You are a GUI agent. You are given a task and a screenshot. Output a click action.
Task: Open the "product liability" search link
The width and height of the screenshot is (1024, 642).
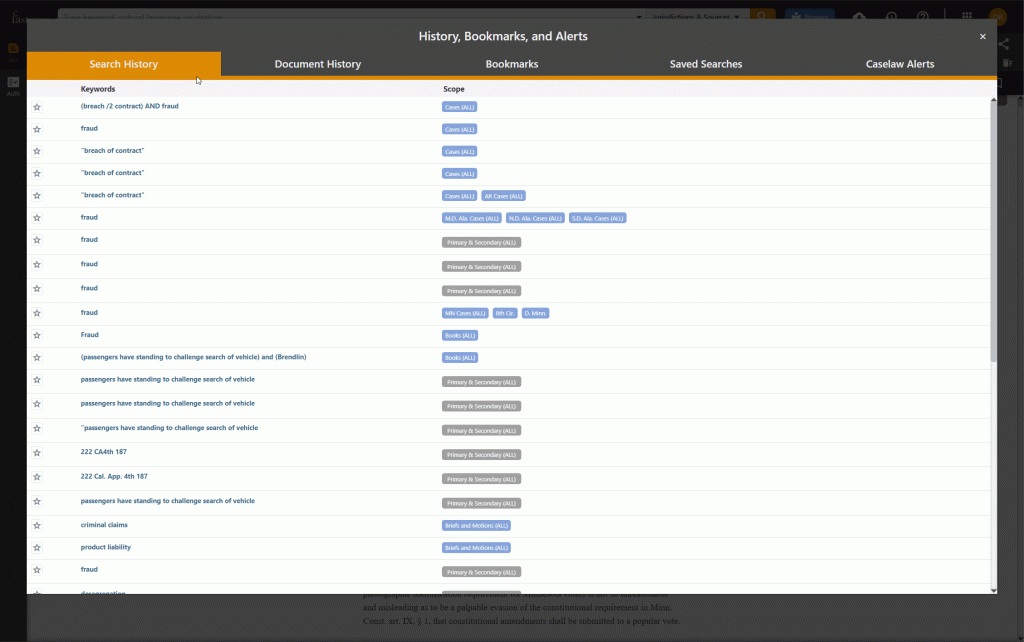click(x=106, y=547)
